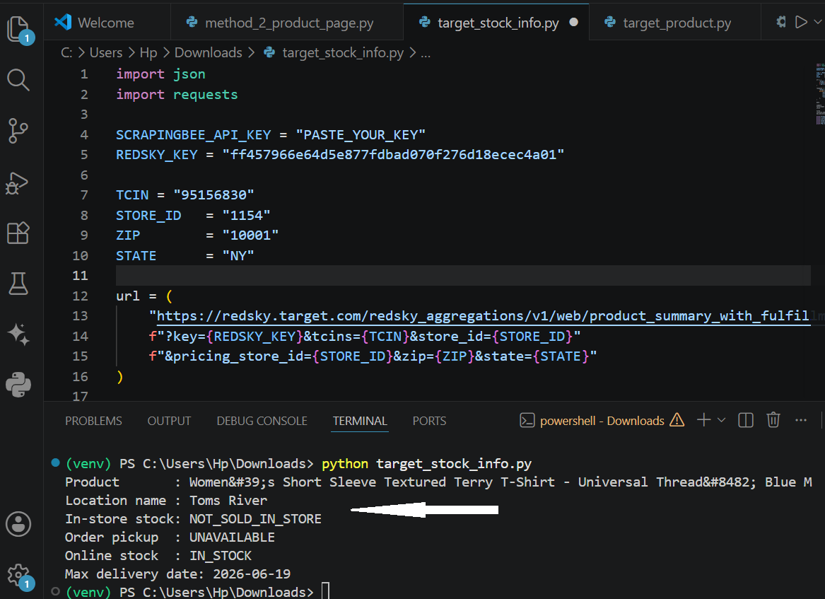Open Source Control view icon

(x=18, y=131)
